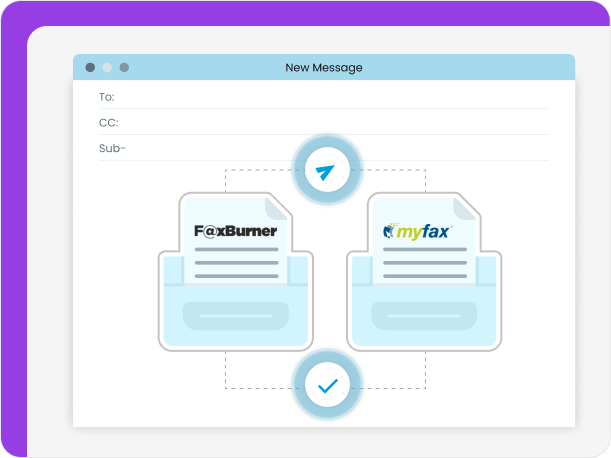Click the blue checkmark confirmation icon

pyautogui.click(x=327, y=385)
